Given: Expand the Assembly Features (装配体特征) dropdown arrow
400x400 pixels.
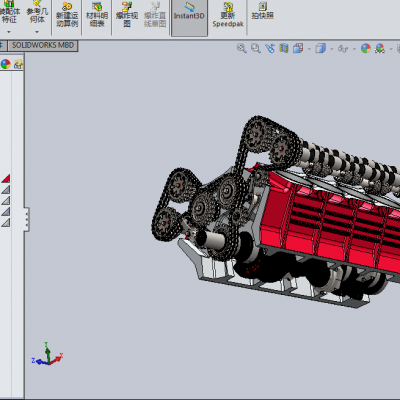Looking at the screenshot, I should (x=9, y=32).
